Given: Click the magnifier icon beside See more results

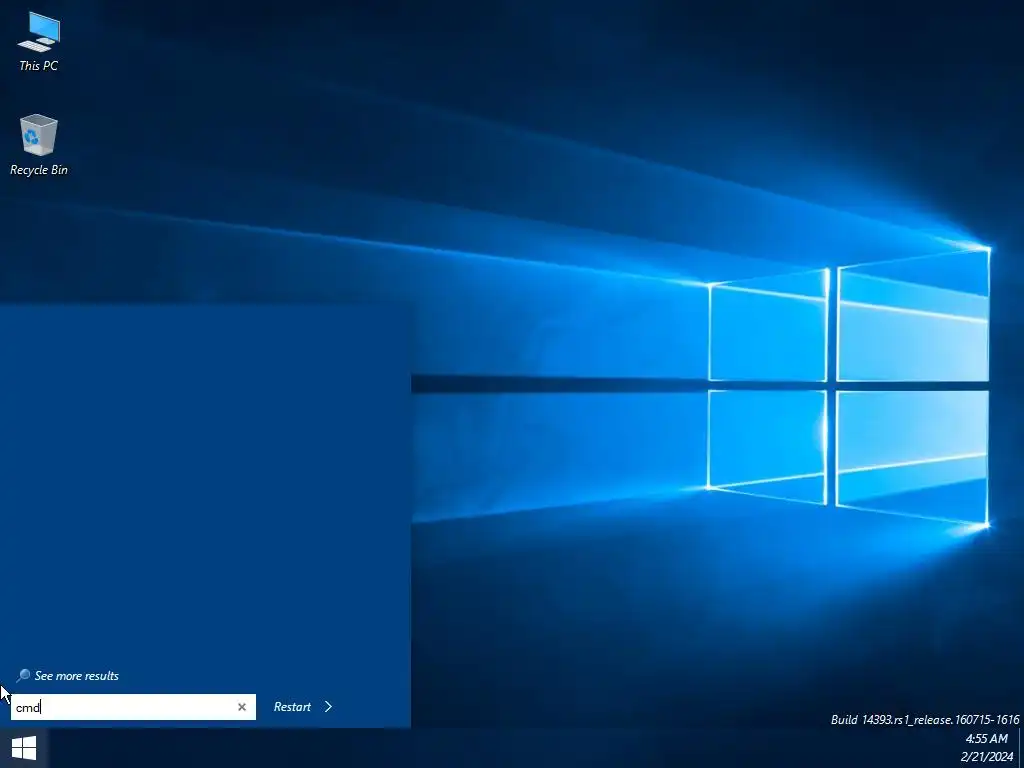Looking at the screenshot, I should click(x=24, y=675).
